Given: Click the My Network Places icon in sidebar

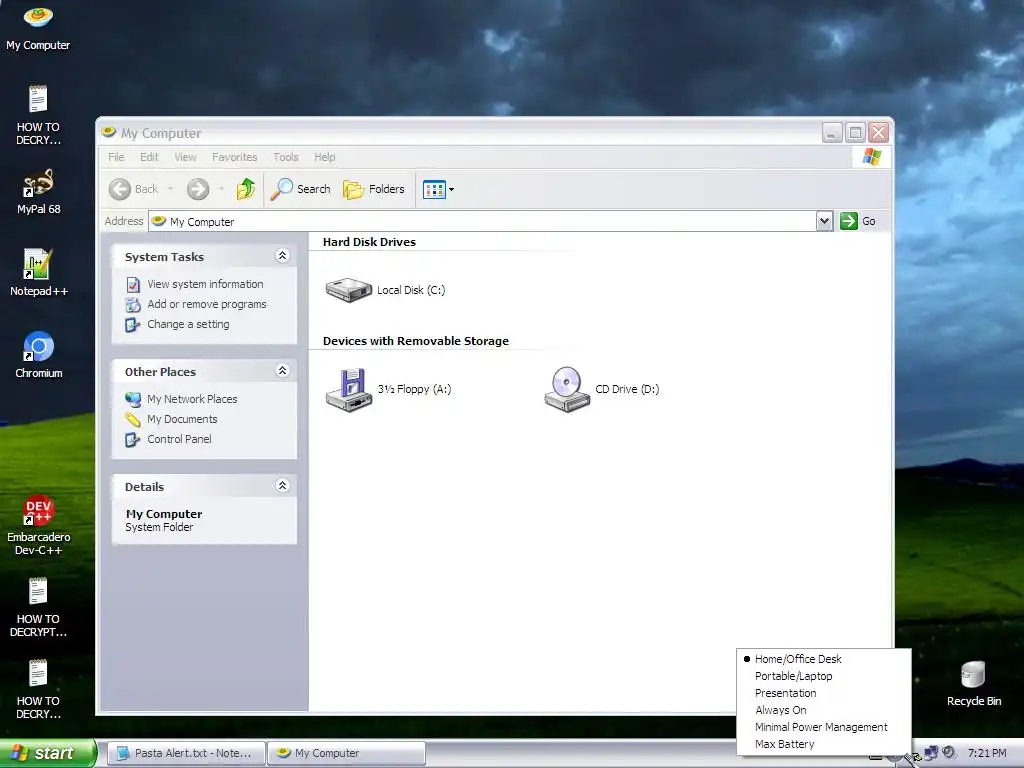Looking at the screenshot, I should (133, 399).
